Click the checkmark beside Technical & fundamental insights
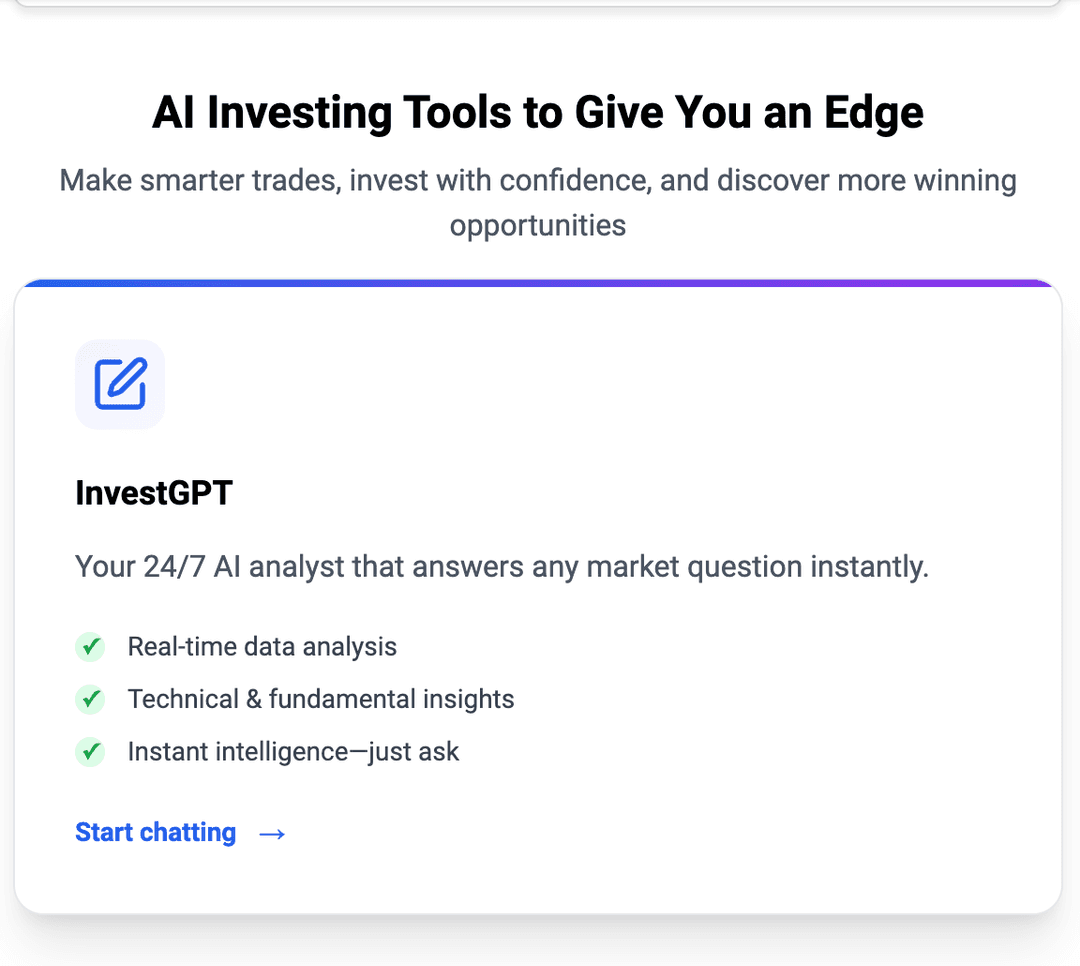 coord(90,699)
